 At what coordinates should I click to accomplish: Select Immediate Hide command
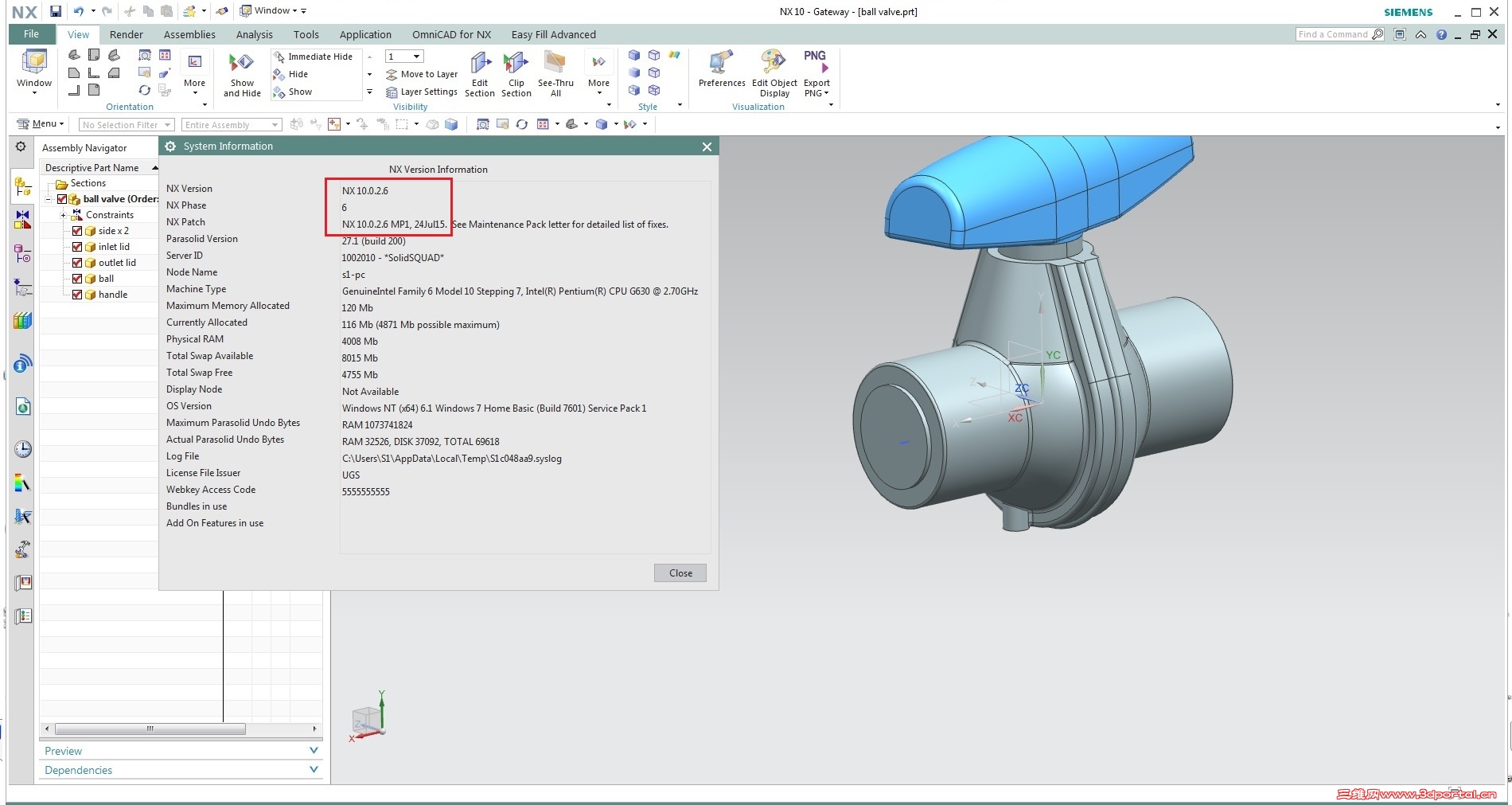[313, 57]
